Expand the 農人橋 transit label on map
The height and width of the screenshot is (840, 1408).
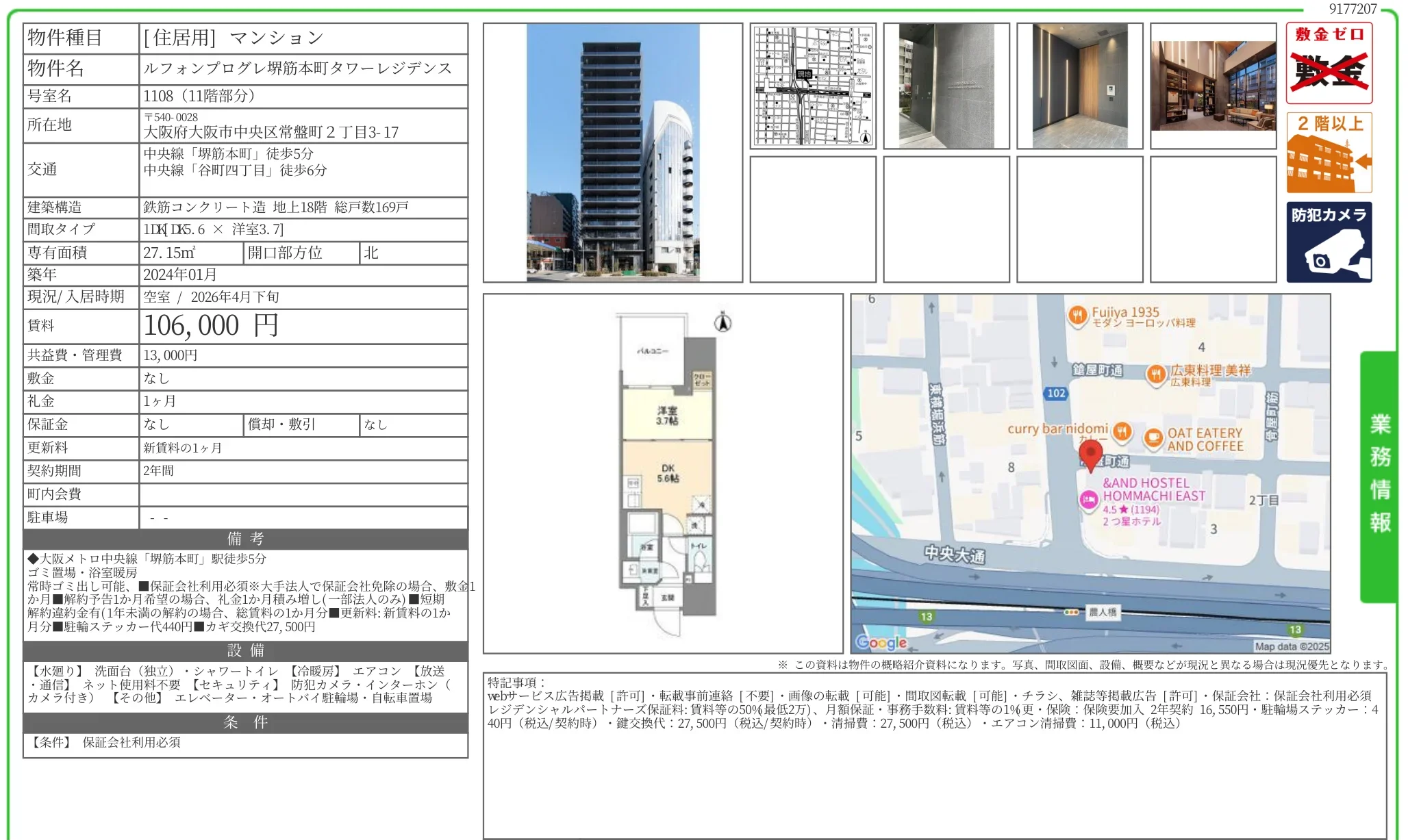[x=1103, y=612]
